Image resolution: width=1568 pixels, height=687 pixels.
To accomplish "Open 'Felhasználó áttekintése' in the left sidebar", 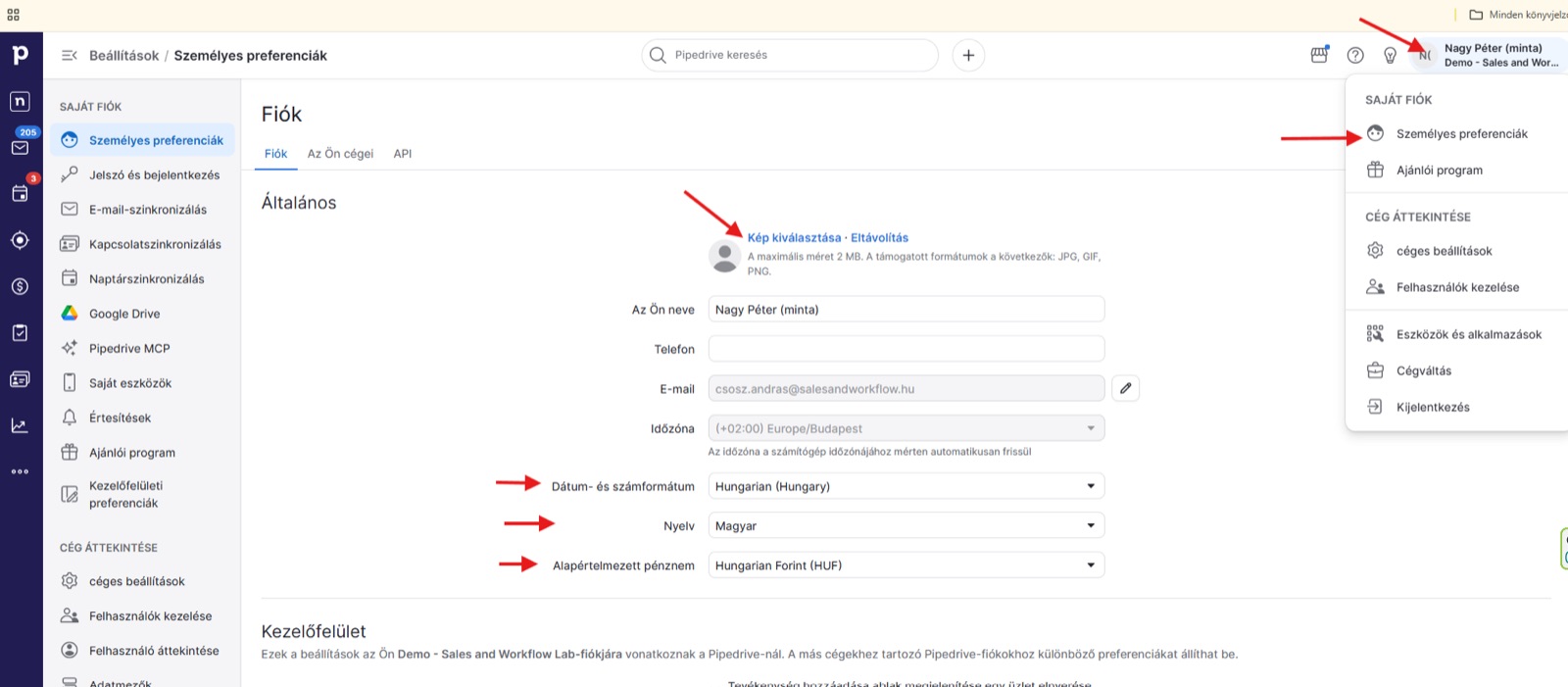I will tap(142, 651).
